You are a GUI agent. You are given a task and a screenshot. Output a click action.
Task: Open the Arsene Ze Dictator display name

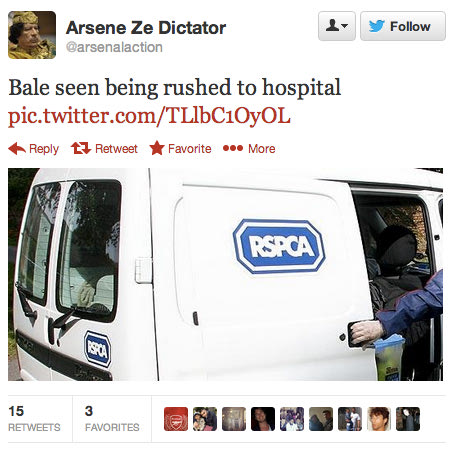[146, 28]
